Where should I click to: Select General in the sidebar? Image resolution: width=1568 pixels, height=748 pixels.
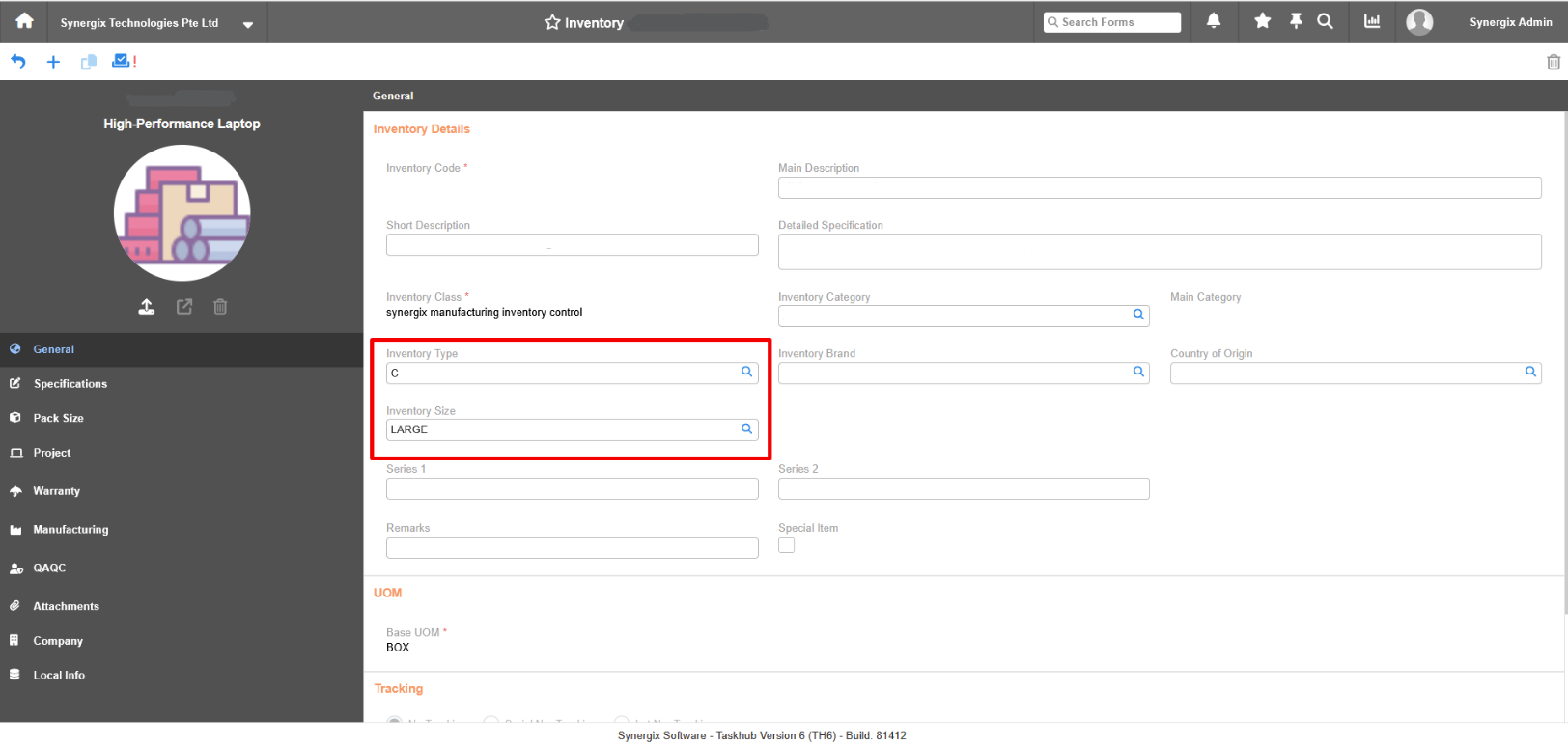click(x=182, y=349)
